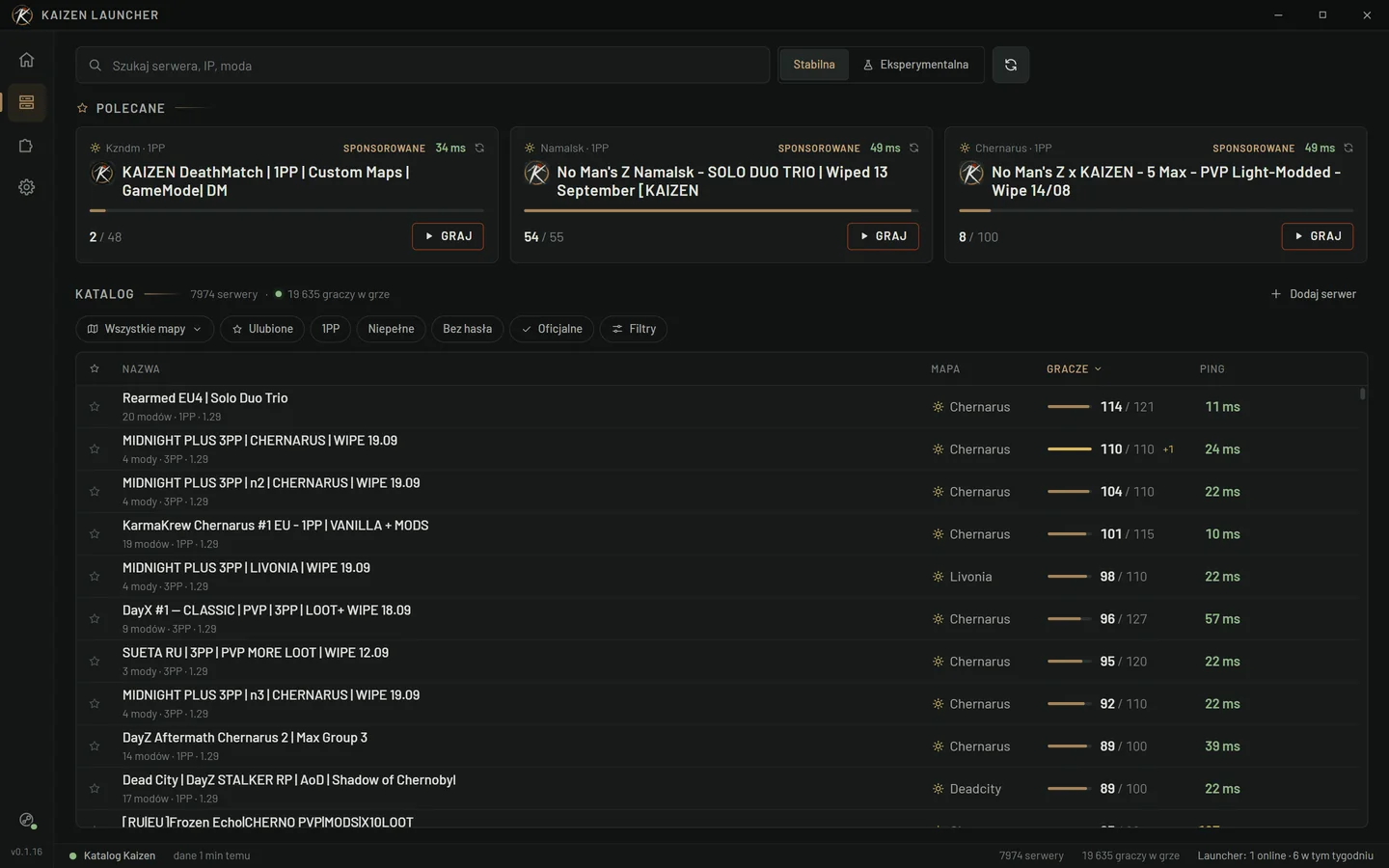Viewport: 1389px width, 868px height.
Task: Star the MIDNIGHT PLUS LIVONIA server
Action: tap(95, 577)
